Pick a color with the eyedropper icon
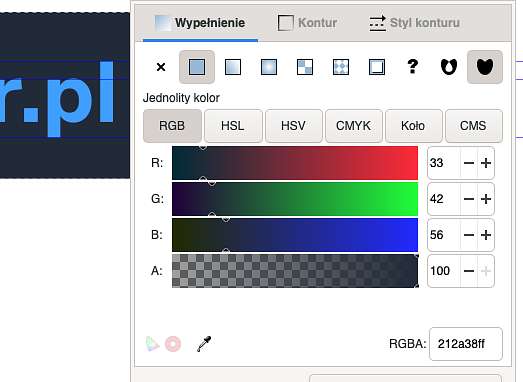 tap(204, 344)
